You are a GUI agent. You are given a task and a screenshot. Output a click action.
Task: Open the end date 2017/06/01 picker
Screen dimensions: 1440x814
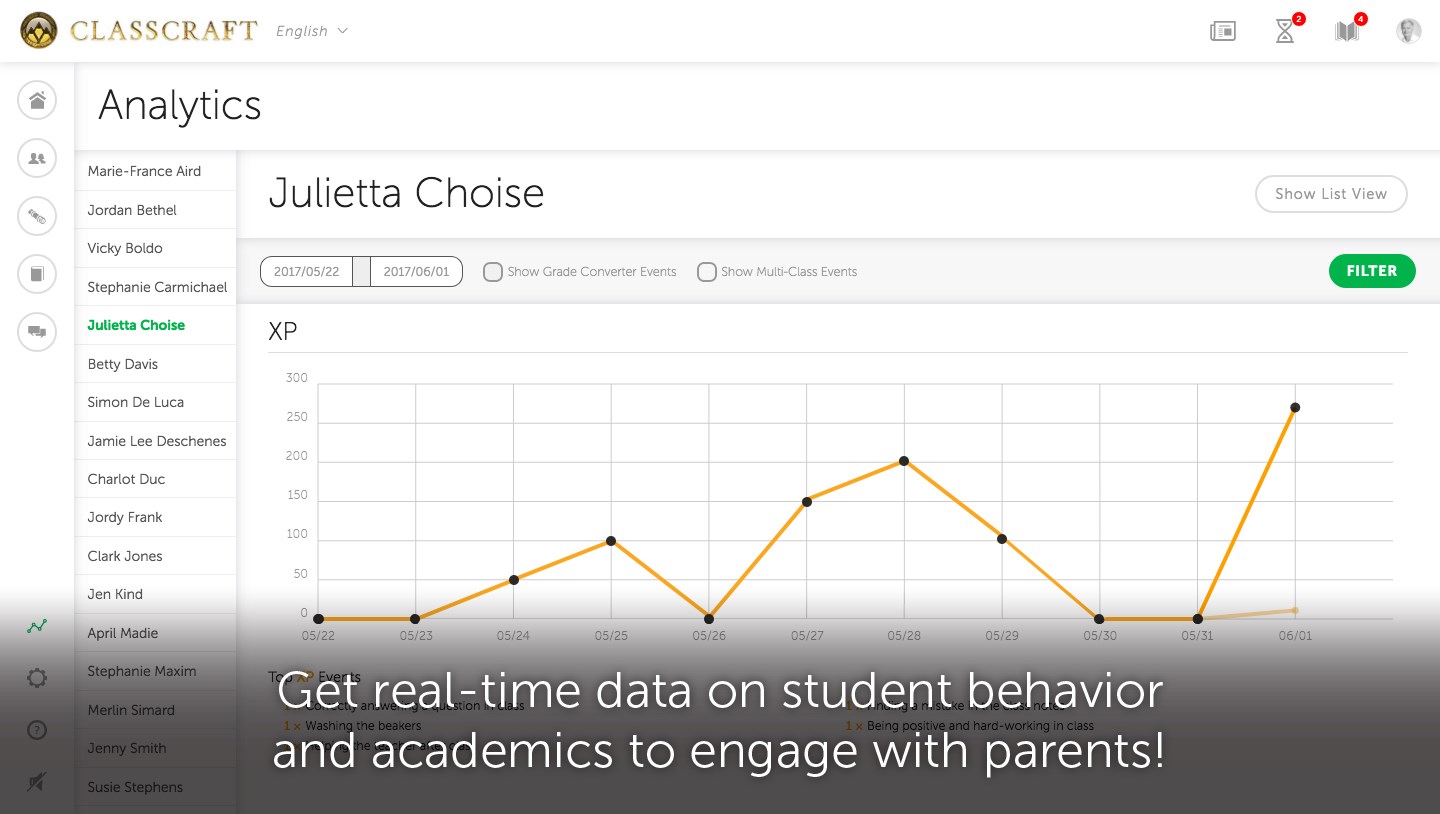pos(416,272)
